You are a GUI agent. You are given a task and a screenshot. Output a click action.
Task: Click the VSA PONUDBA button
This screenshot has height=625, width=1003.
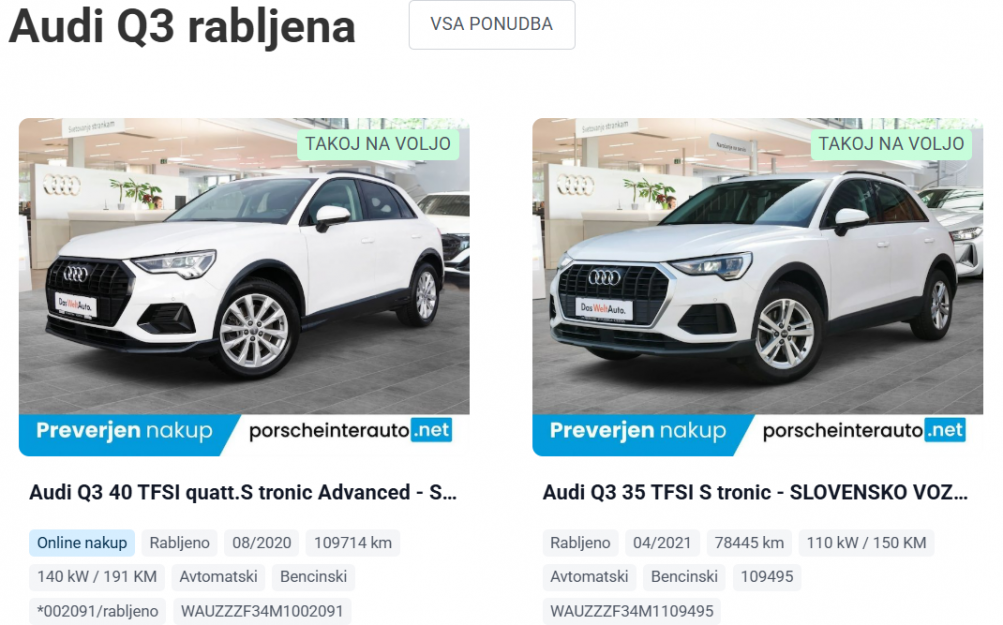pos(491,24)
